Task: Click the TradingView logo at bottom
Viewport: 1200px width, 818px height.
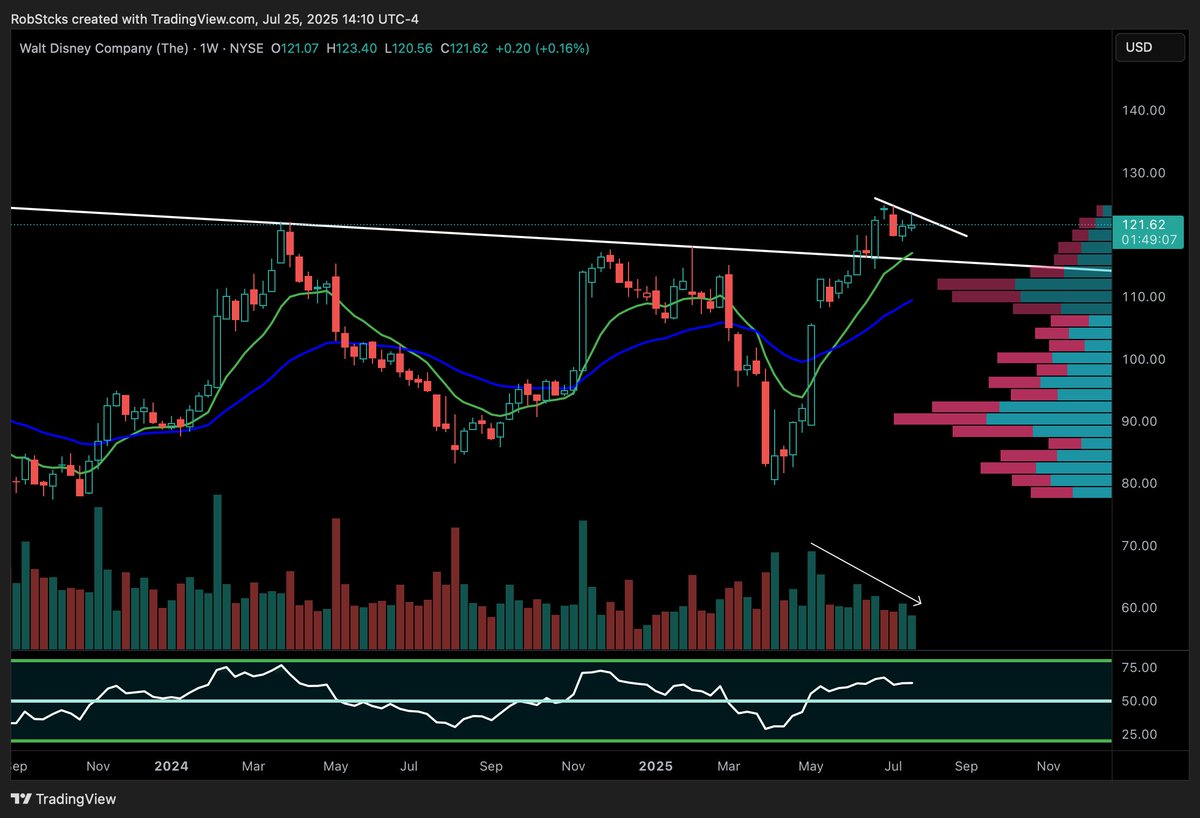Action: (63, 799)
